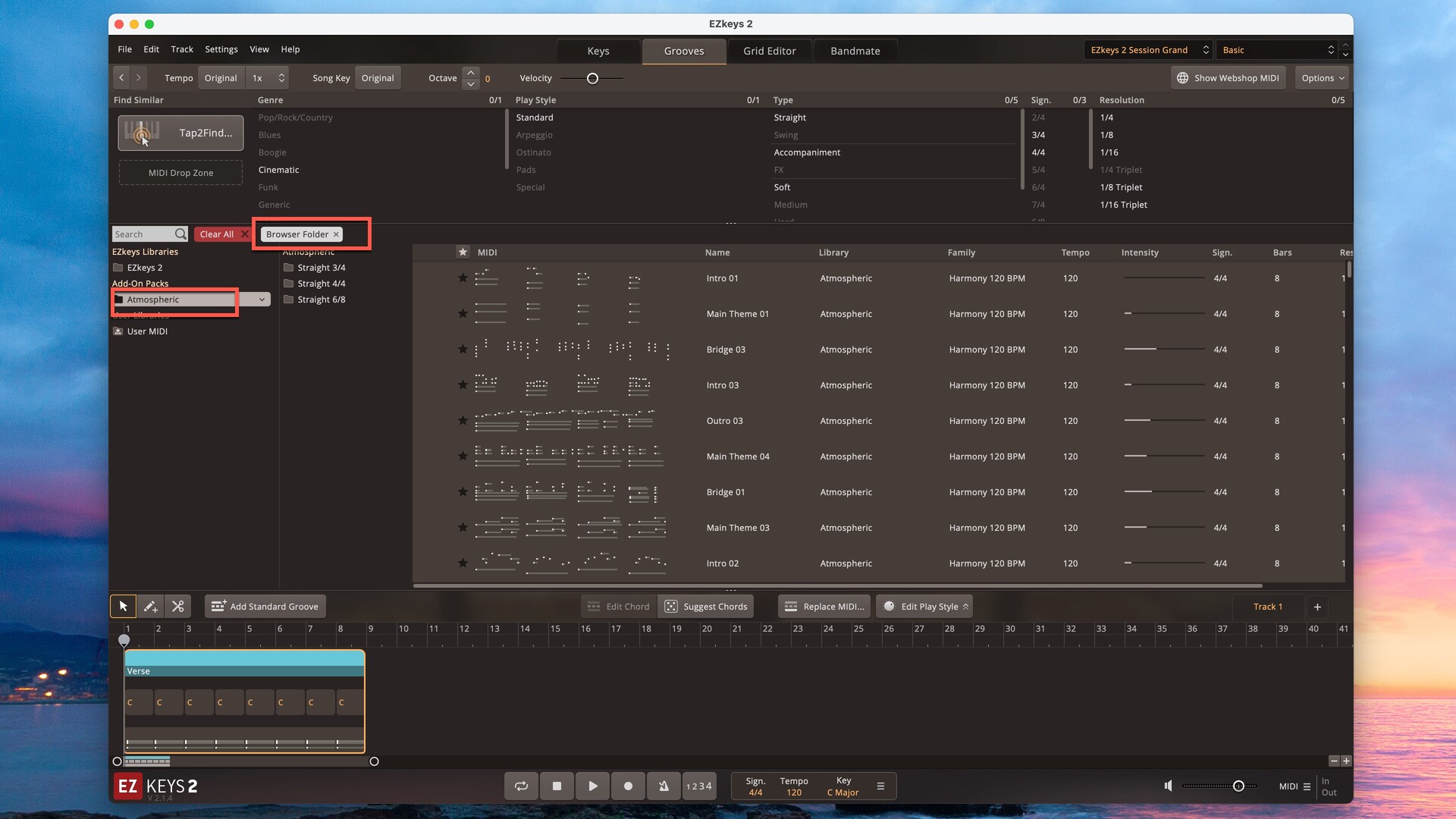Click the Suggest Chords button
1456x819 pixels.
tap(706, 607)
